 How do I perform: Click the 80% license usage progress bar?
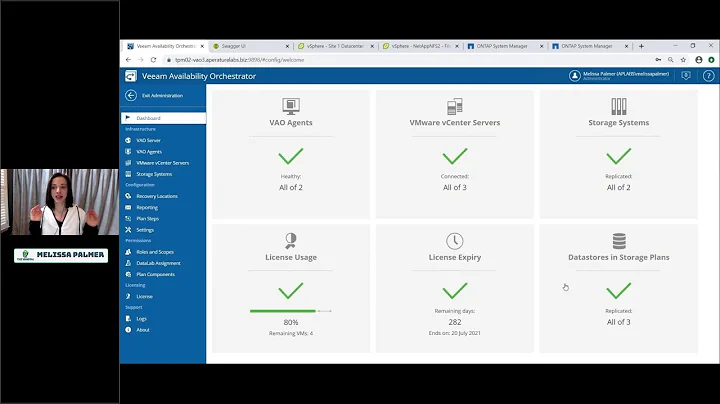pos(291,311)
